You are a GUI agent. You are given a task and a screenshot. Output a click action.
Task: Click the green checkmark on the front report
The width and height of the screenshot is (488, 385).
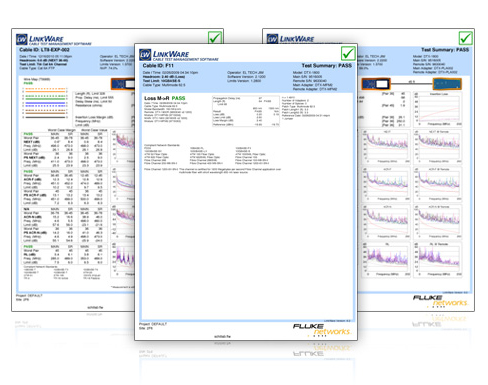[x=348, y=53]
